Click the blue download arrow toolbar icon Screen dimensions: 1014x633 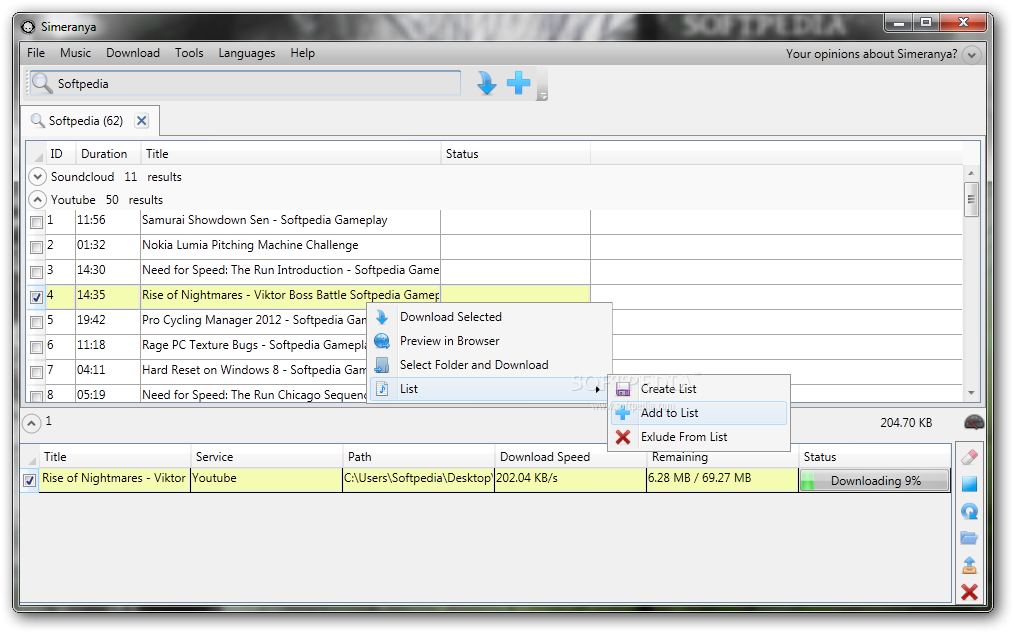(486, 83)
